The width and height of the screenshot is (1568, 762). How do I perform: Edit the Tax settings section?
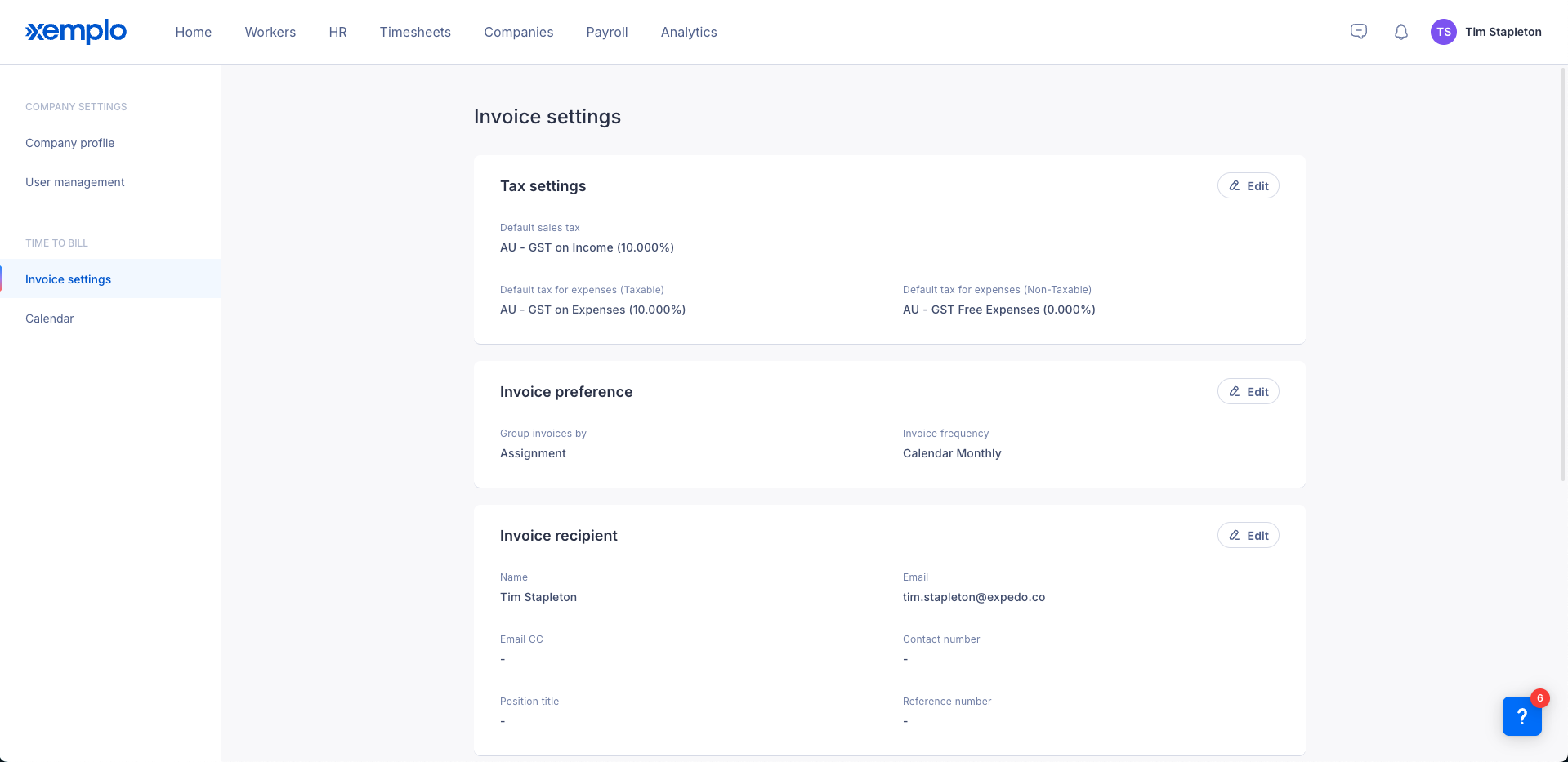1248,186
